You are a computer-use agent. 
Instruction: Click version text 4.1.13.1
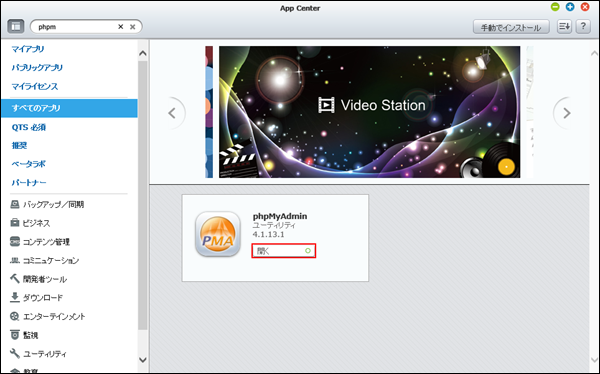coord(268,234)
